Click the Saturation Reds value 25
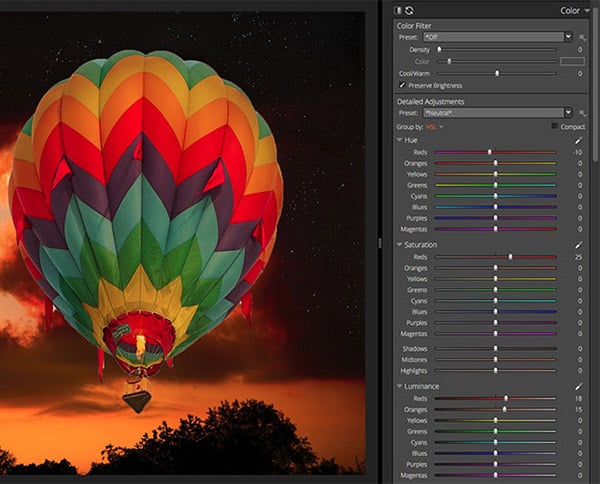The width and height of the screenshot is (600, 484). pos(579,257)
